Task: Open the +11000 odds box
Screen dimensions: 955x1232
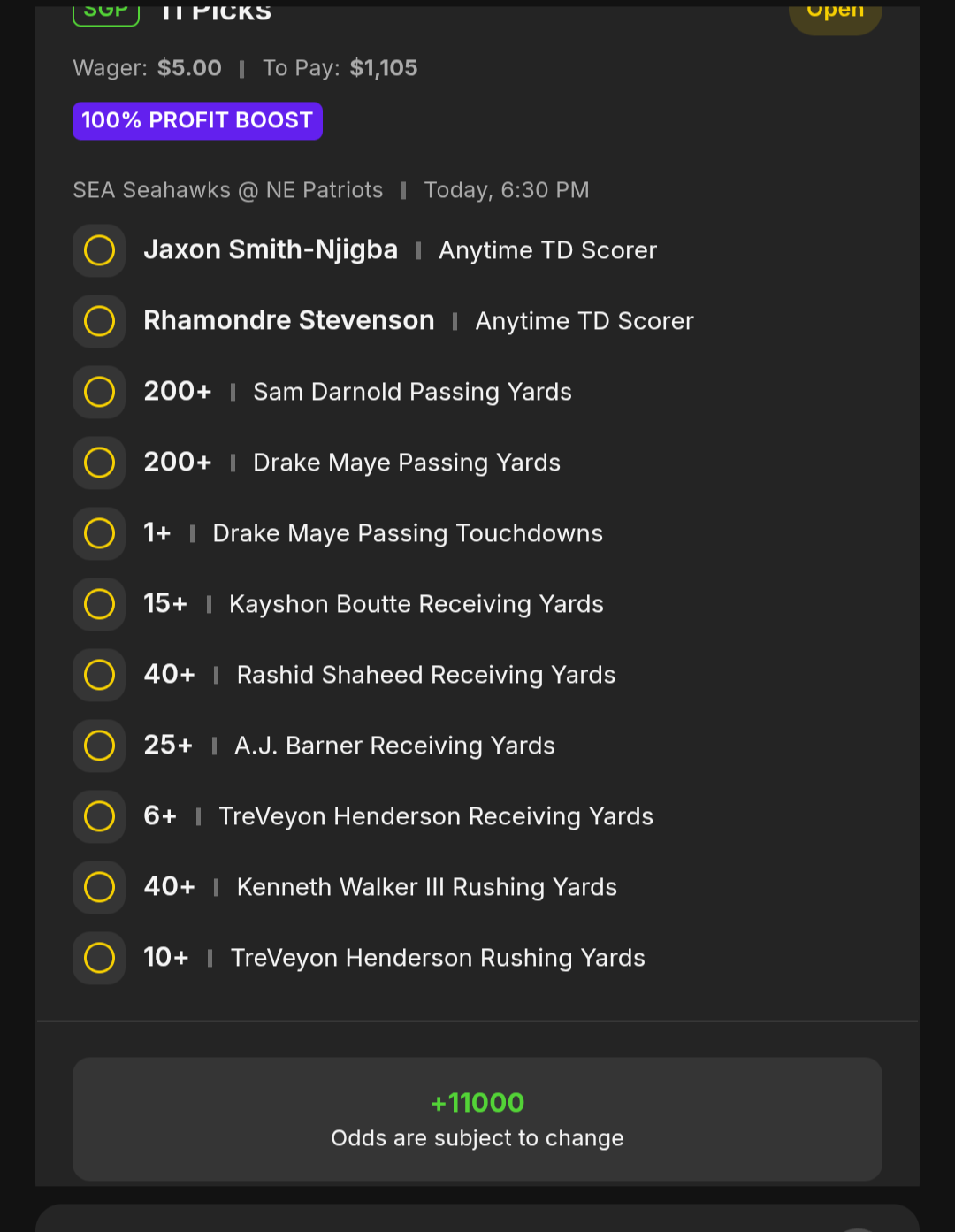Action: point(477,1119)
